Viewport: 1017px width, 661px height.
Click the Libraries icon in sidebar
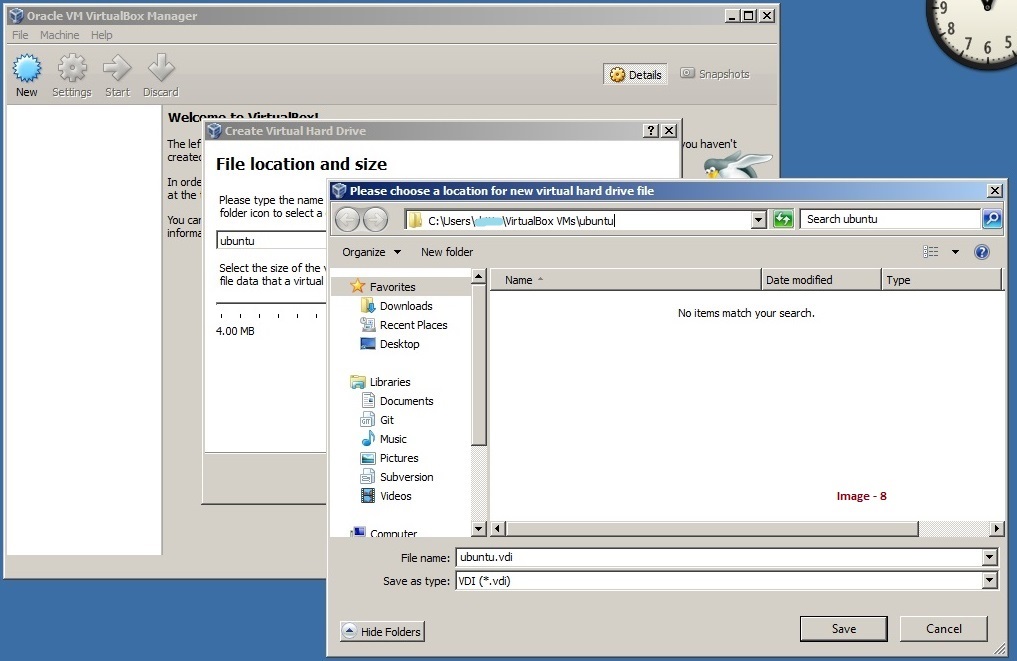pos(357,381)
